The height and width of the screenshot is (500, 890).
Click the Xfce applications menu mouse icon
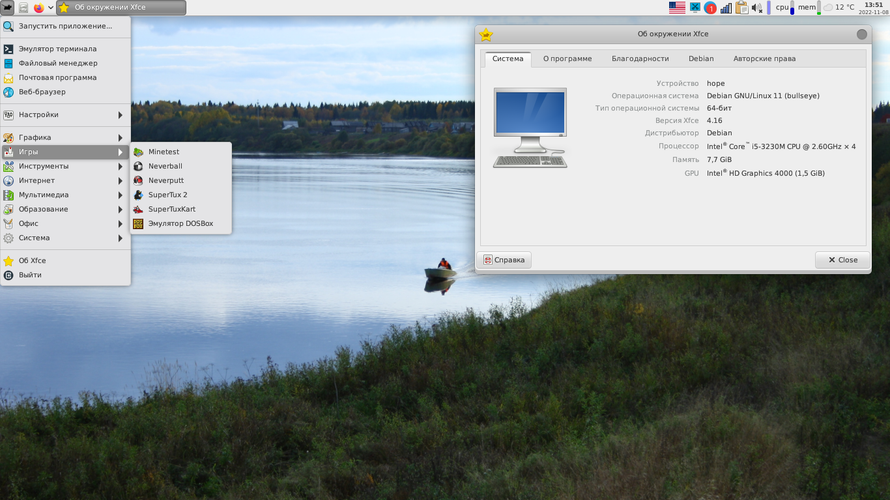coord(7,7)
